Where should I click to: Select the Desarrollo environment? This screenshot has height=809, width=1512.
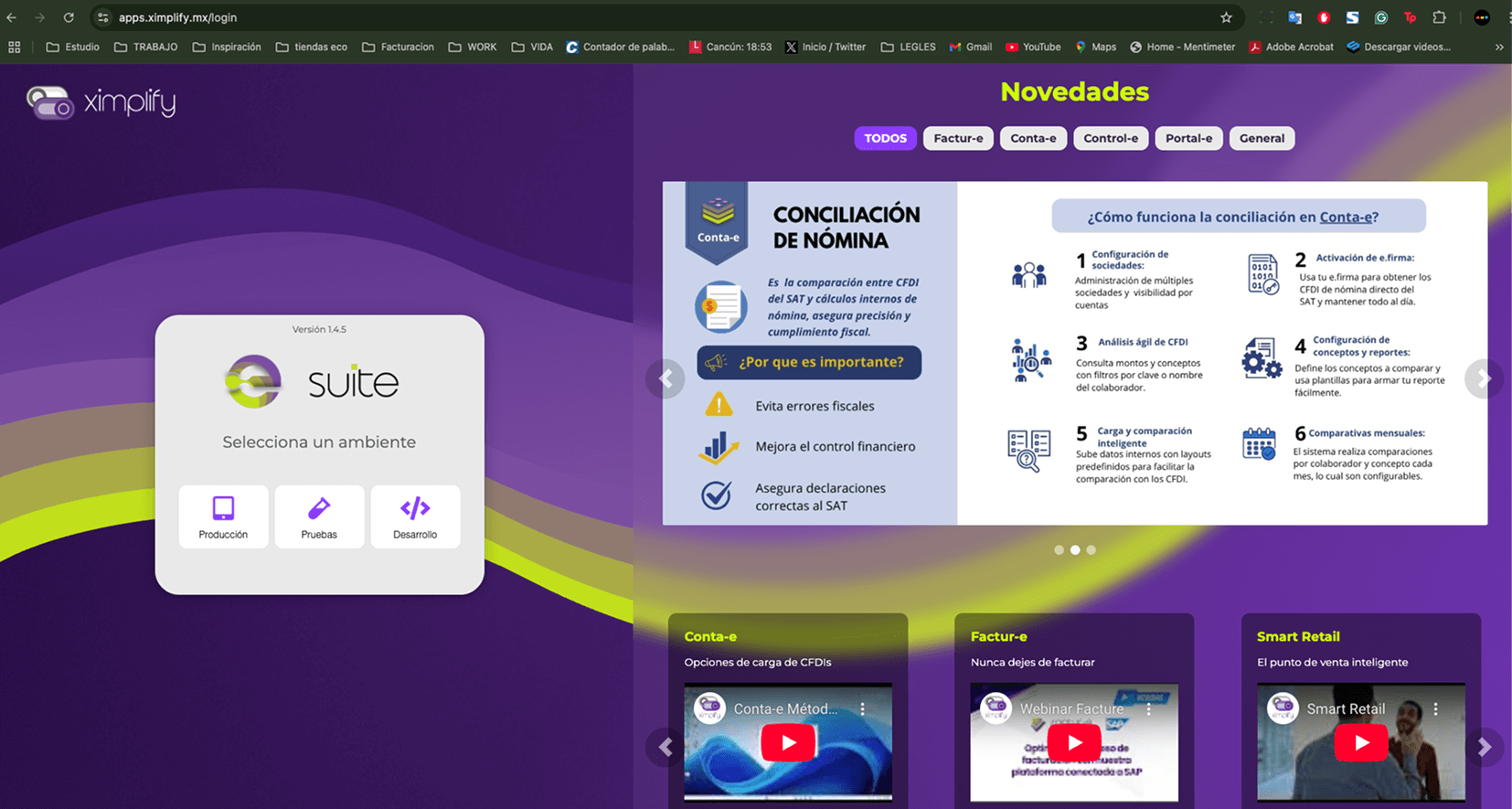415,516
